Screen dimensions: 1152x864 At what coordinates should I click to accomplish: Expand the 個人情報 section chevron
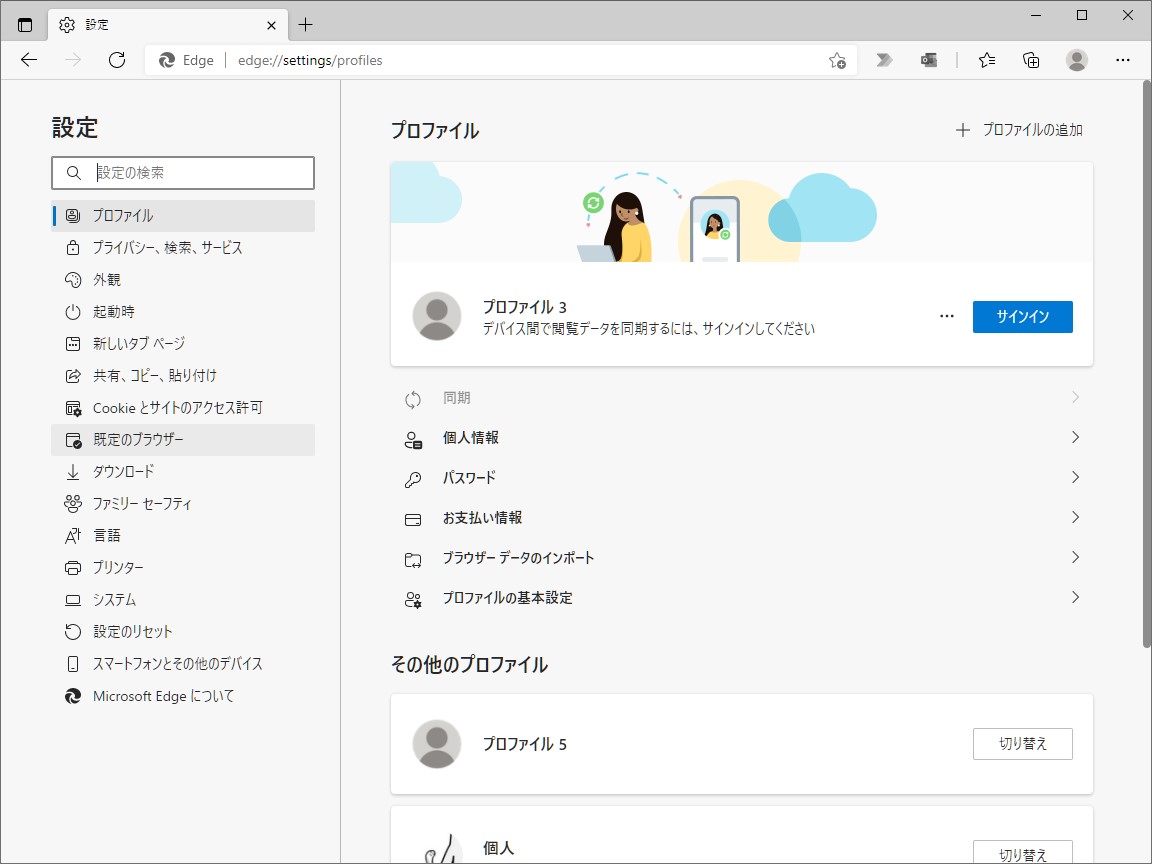[x=1075, y=437]
